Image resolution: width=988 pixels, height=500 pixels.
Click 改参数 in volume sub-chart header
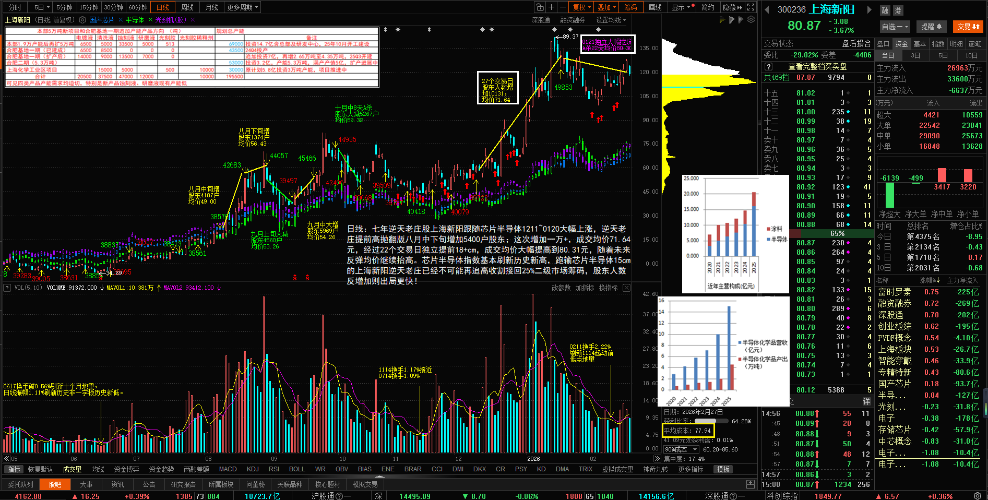(561, 288)
